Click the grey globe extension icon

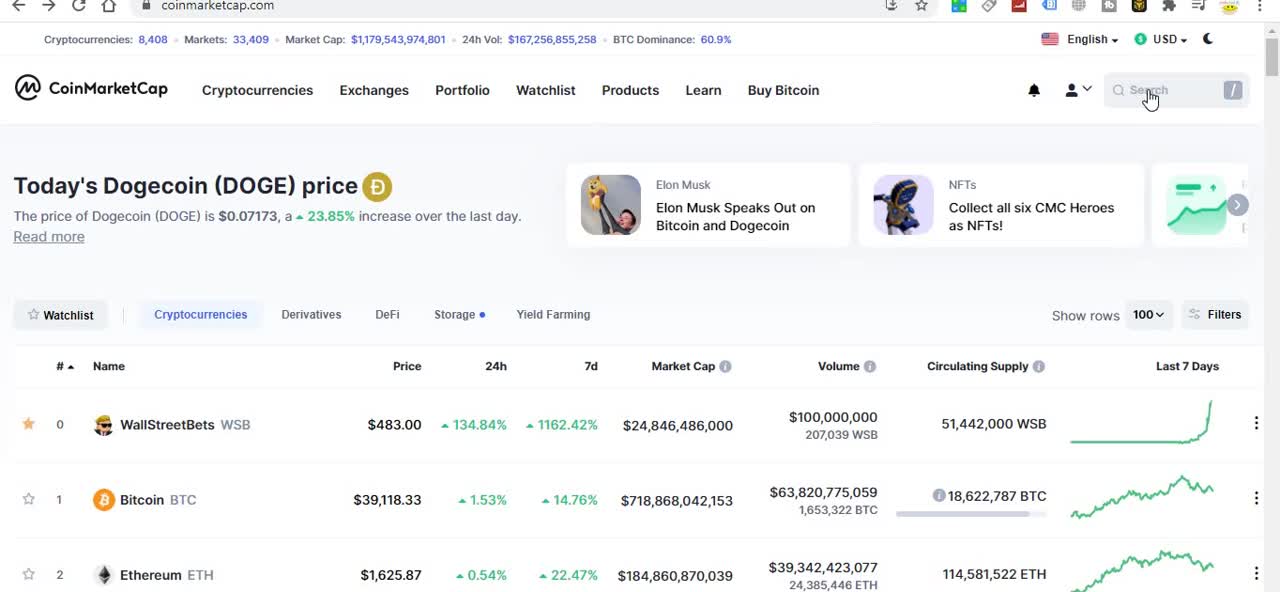click(x=1079, y=6)
